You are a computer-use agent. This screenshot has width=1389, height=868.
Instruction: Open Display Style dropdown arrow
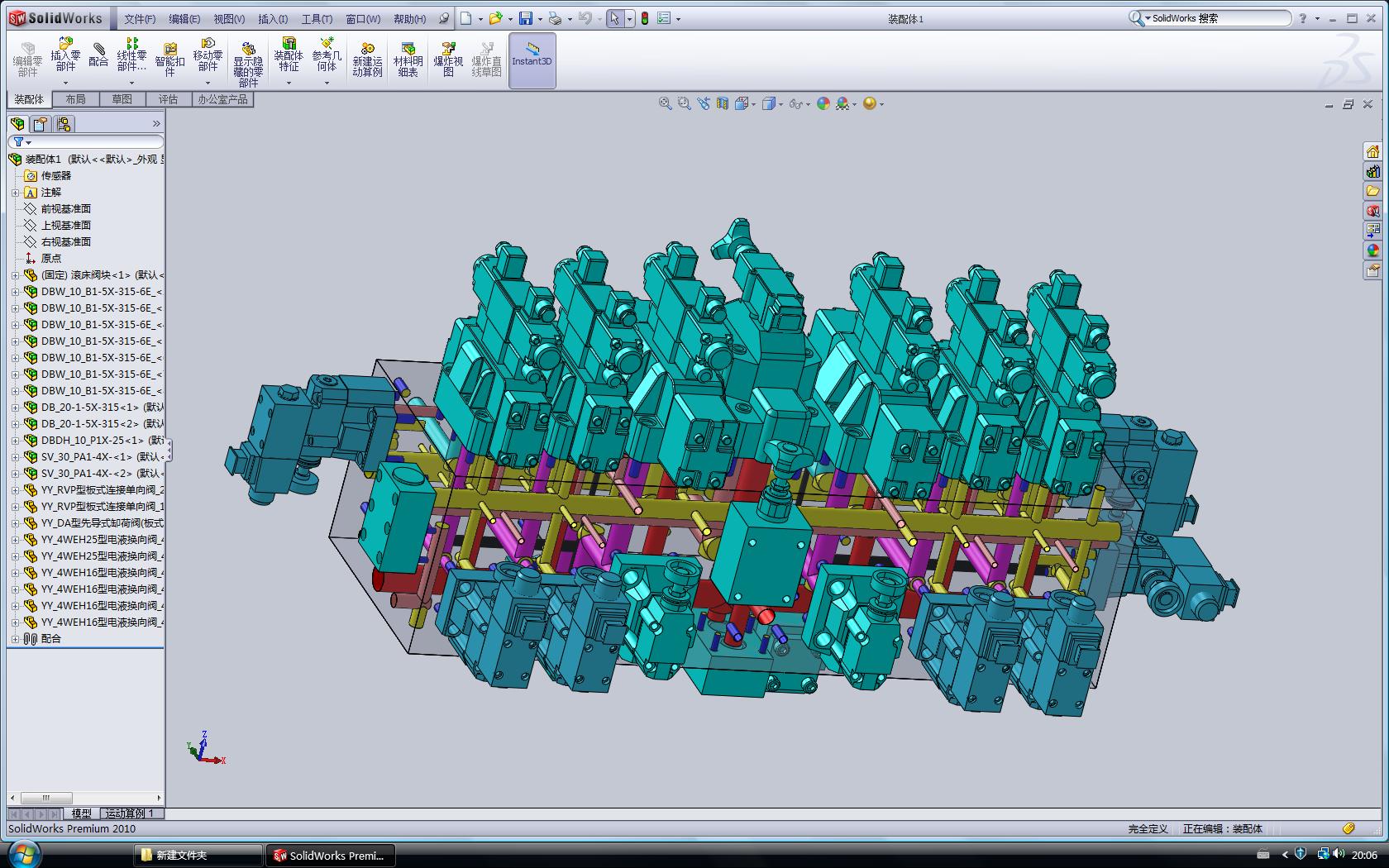click(x=780, y=104)
